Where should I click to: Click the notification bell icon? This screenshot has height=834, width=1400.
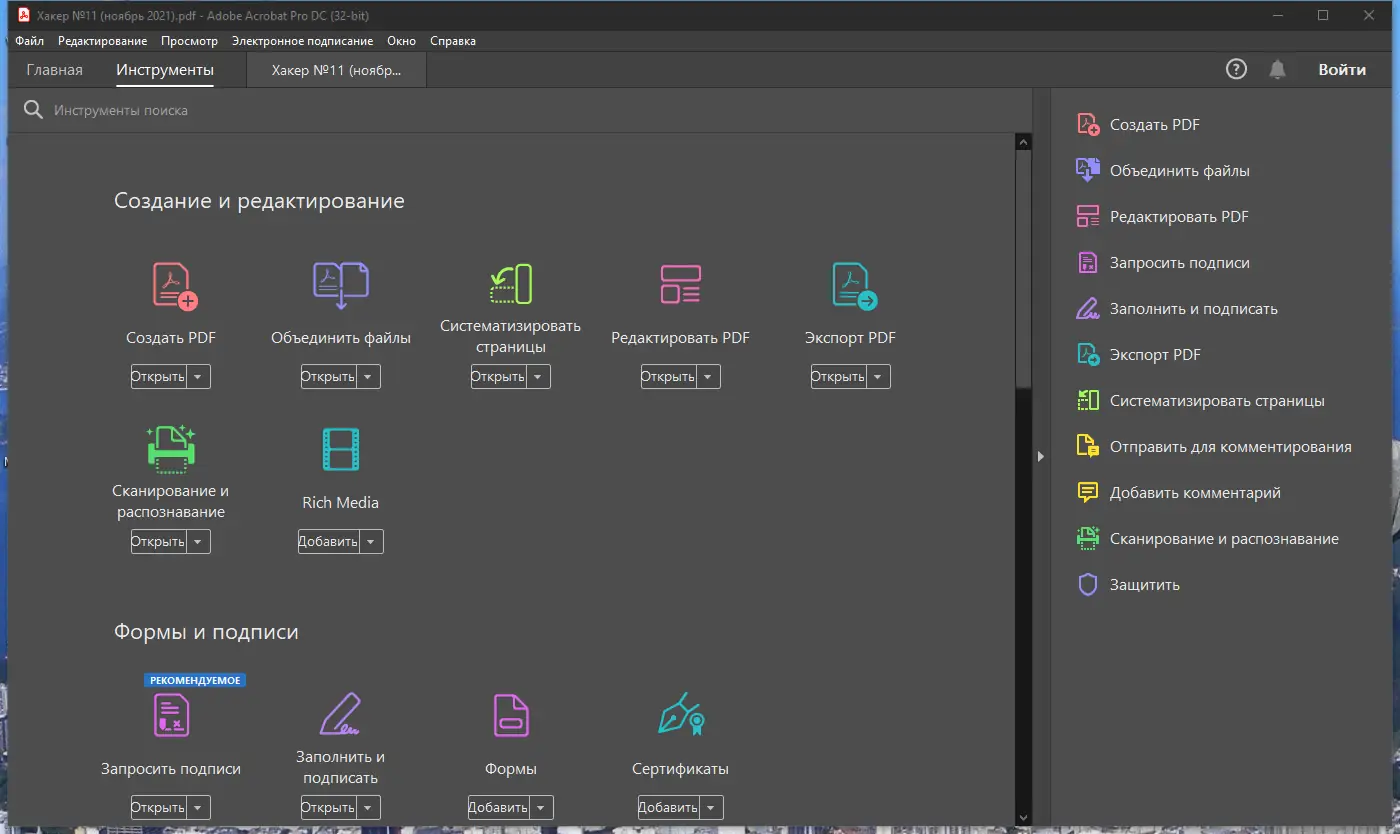point(1277,69)
